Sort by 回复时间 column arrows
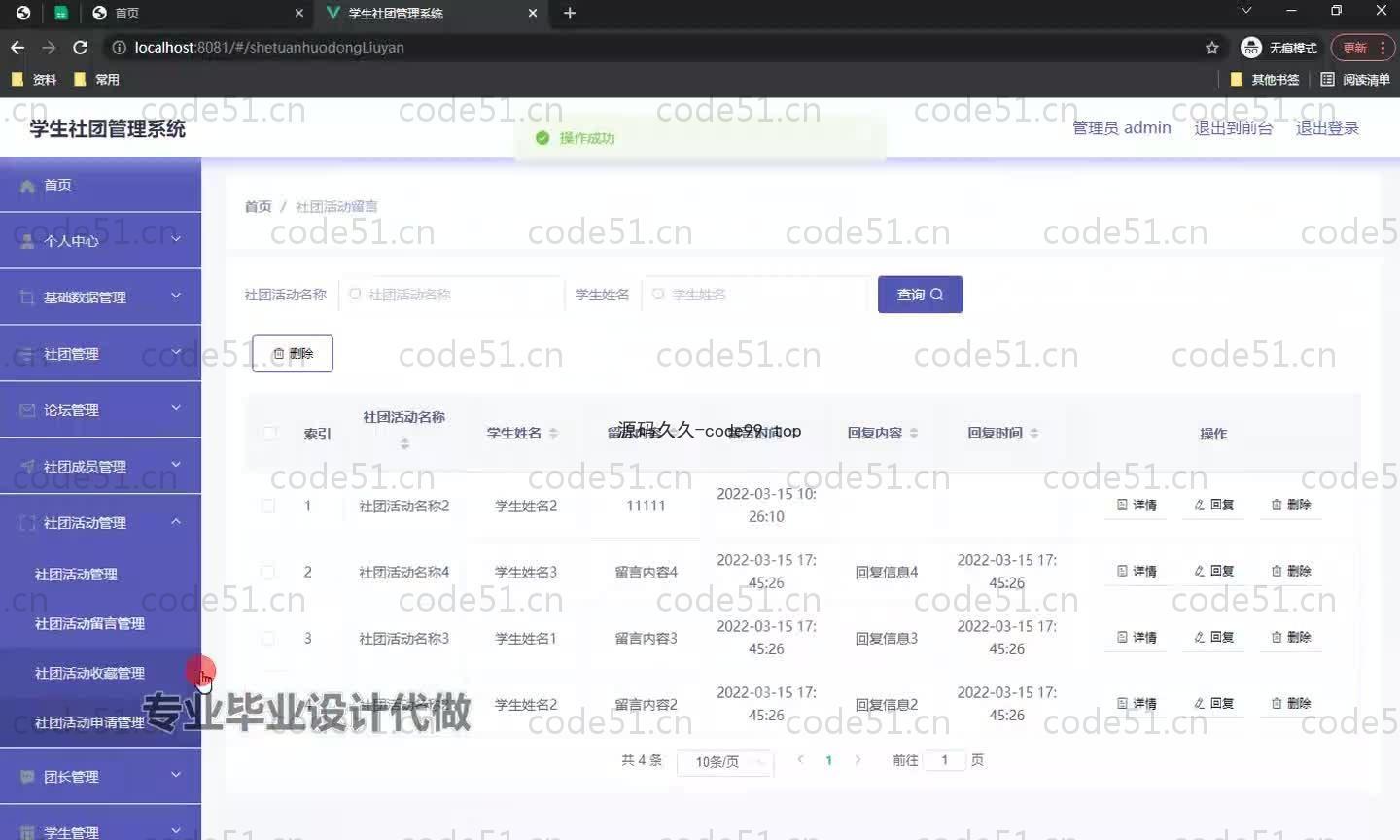Image resolution: width=1400 pixels, height=840 pixels. coord(1034,434)
